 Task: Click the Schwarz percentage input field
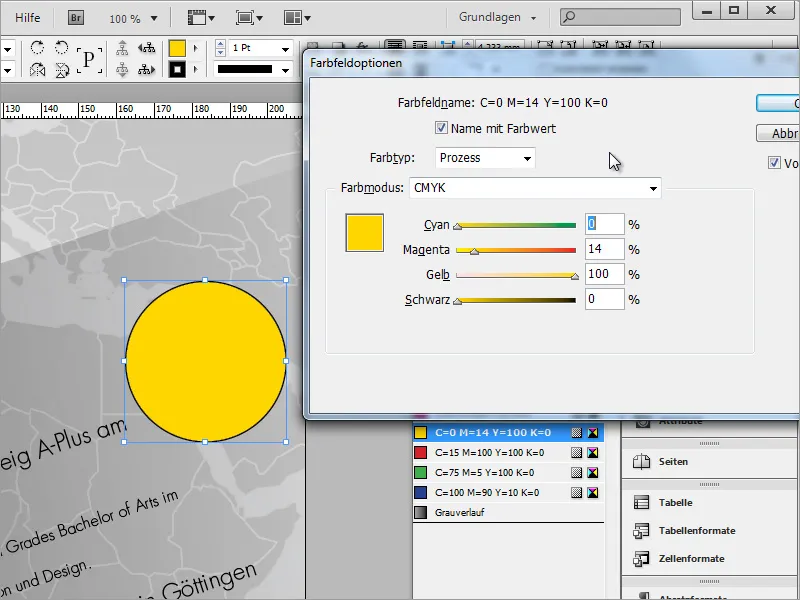click(x=605, y=299)
